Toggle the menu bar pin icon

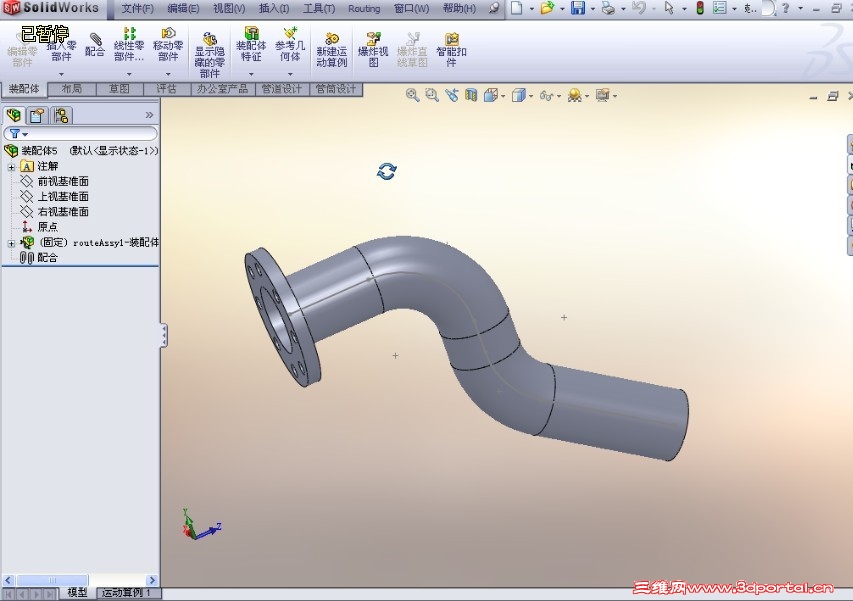pos(493,8)
